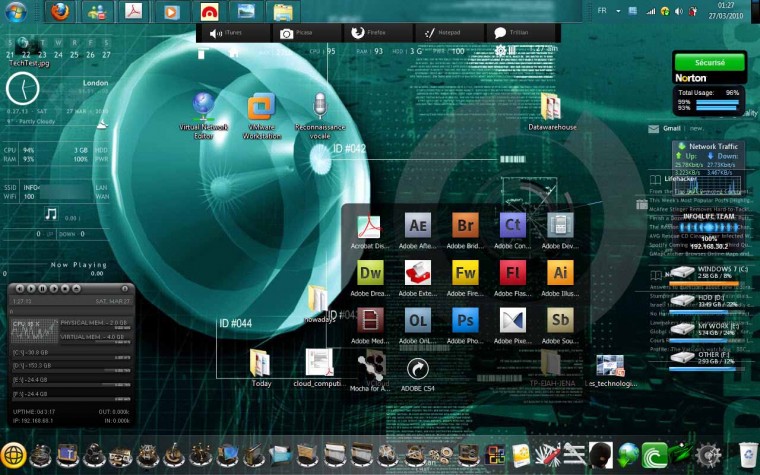
Task: Open Firefox from the taskbar
Action: (x=60, y=12)
